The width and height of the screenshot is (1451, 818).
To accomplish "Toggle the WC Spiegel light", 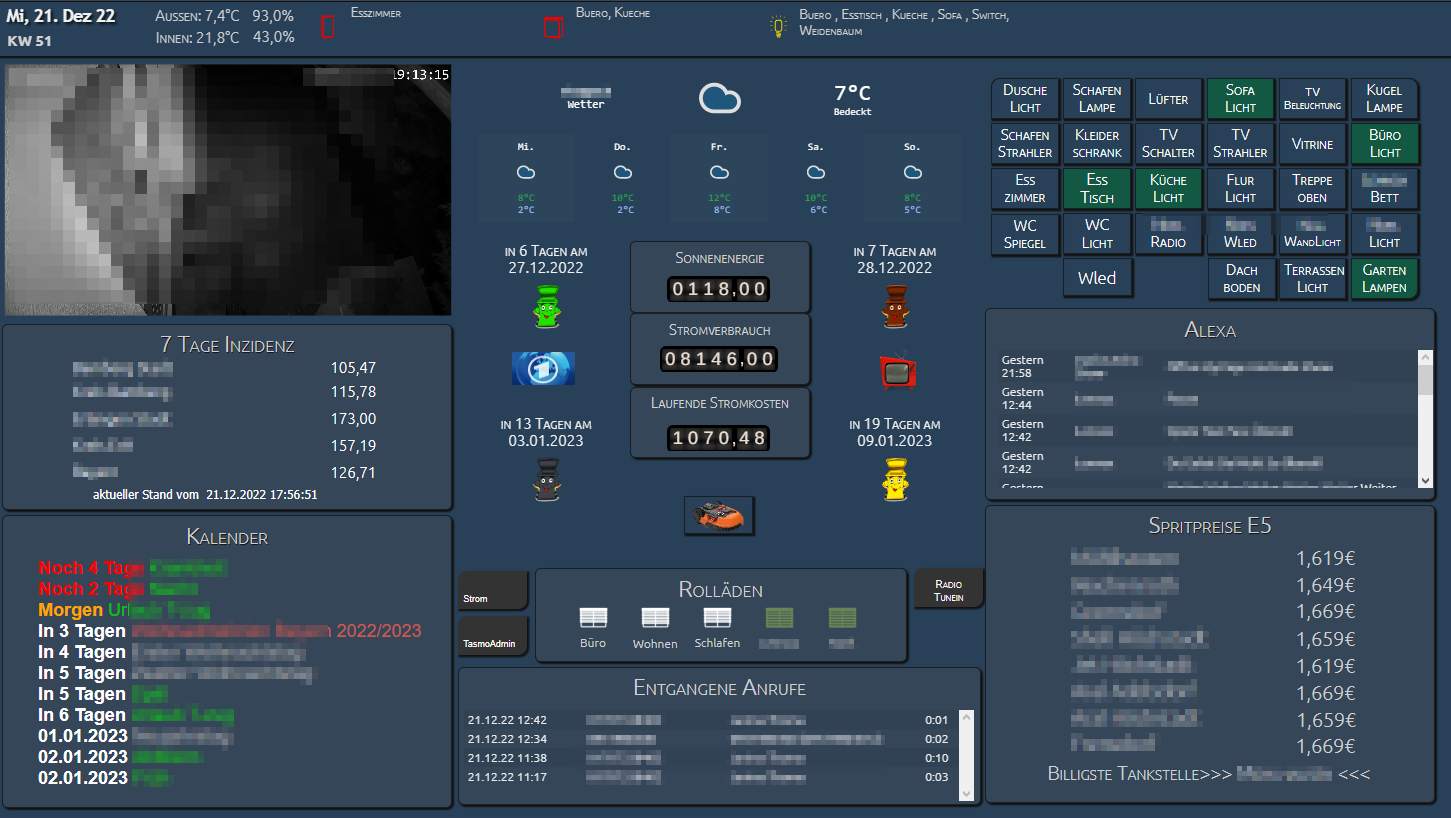I will 1025,234.
